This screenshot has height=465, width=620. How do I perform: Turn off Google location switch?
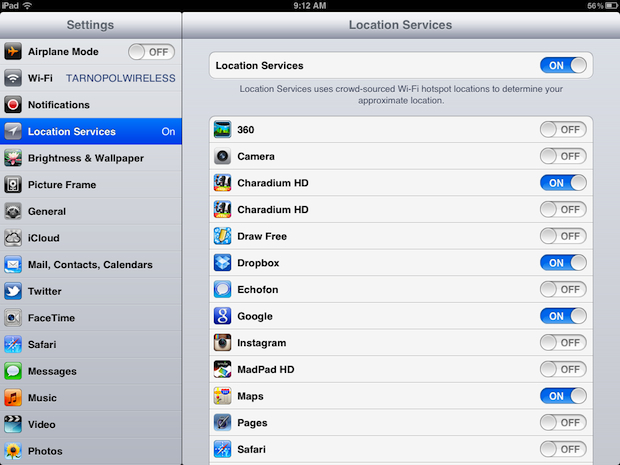[x=563, y=316]
